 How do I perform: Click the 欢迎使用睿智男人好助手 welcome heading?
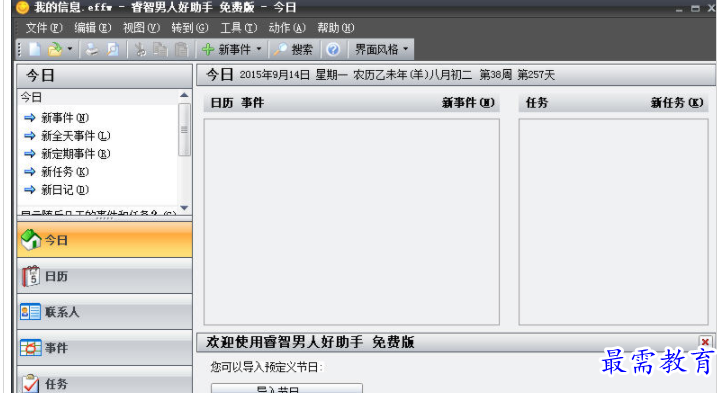pyautogui.click(x=310, y=342)
